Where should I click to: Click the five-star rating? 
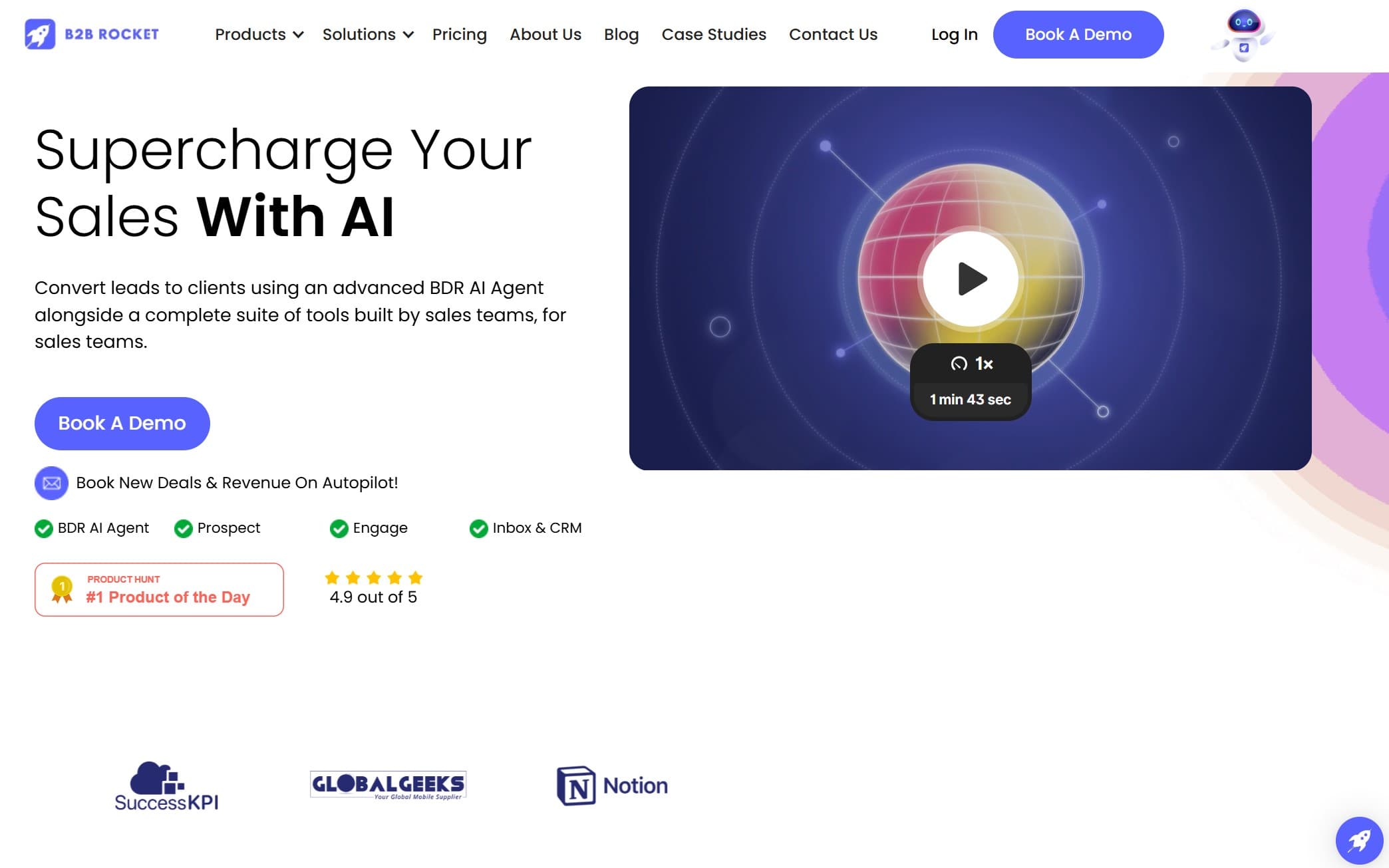tap(373, 577)
